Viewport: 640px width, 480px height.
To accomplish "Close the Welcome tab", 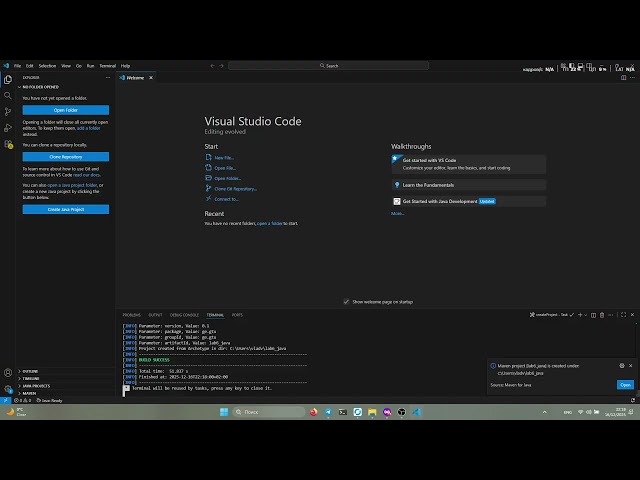I will (x=151, y=77).
